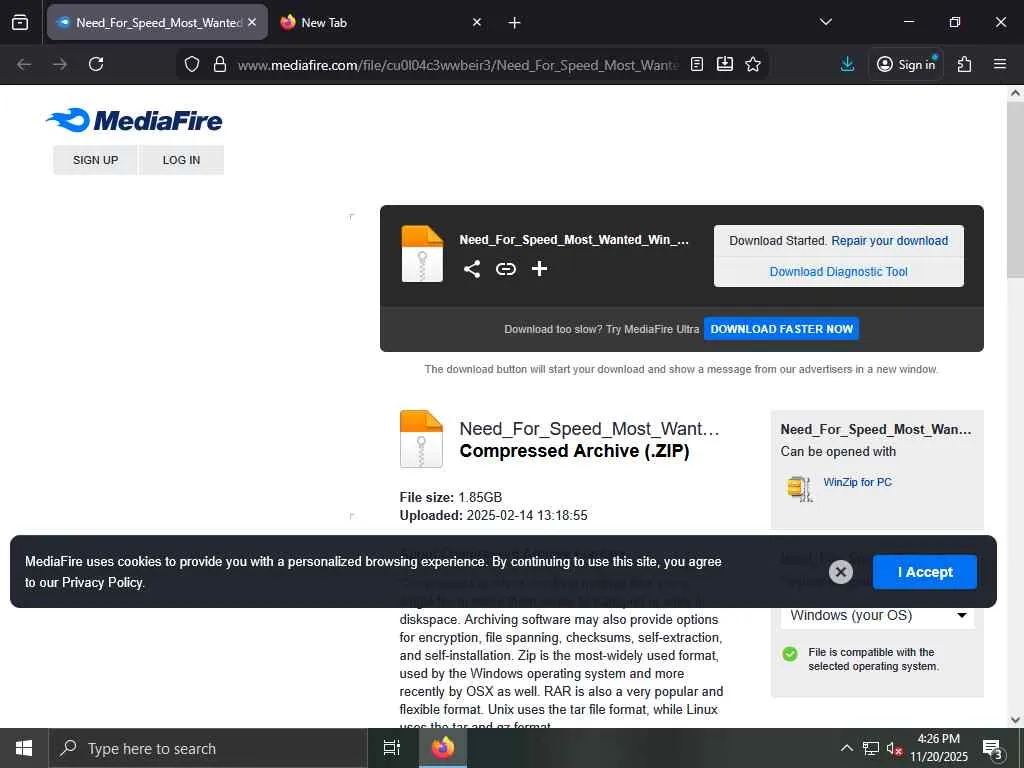Image resolution: width=1024 pixels, height=768 pixels.
Task: View site security padlock info
Action: [220, 64]
